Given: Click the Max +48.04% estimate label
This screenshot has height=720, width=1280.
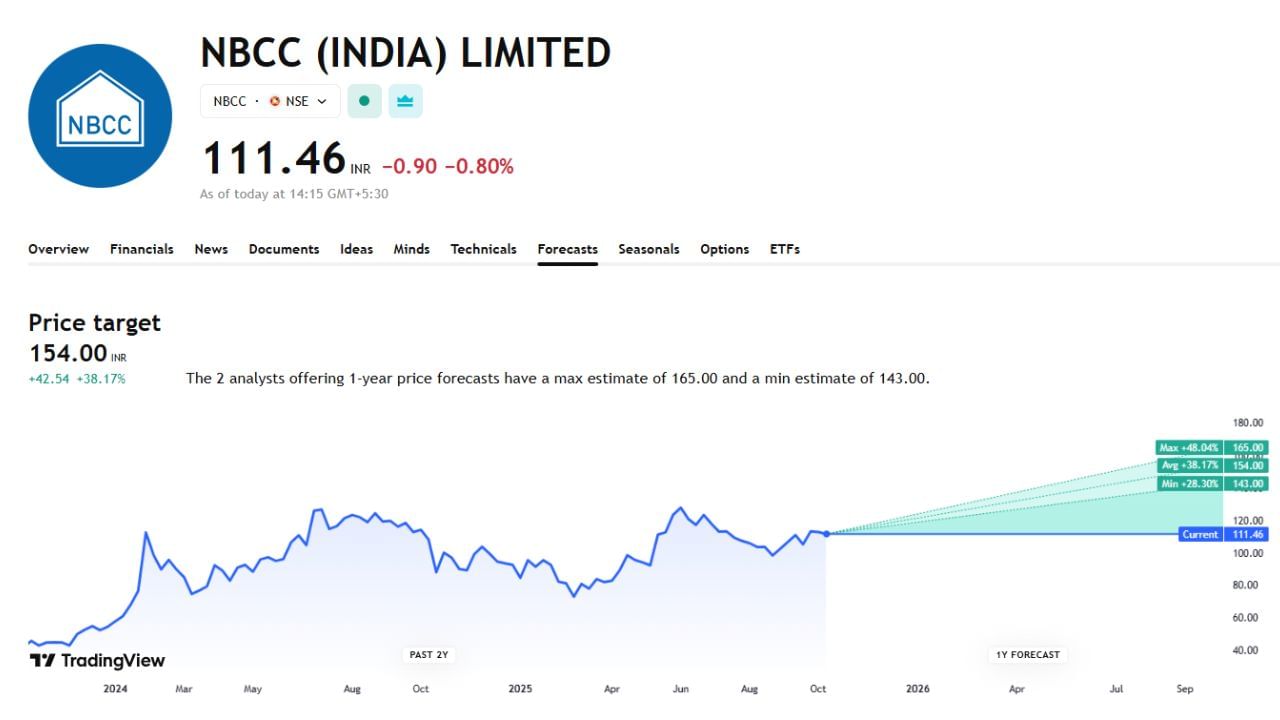Looking at the screenshot, I should click(1190, 447).
